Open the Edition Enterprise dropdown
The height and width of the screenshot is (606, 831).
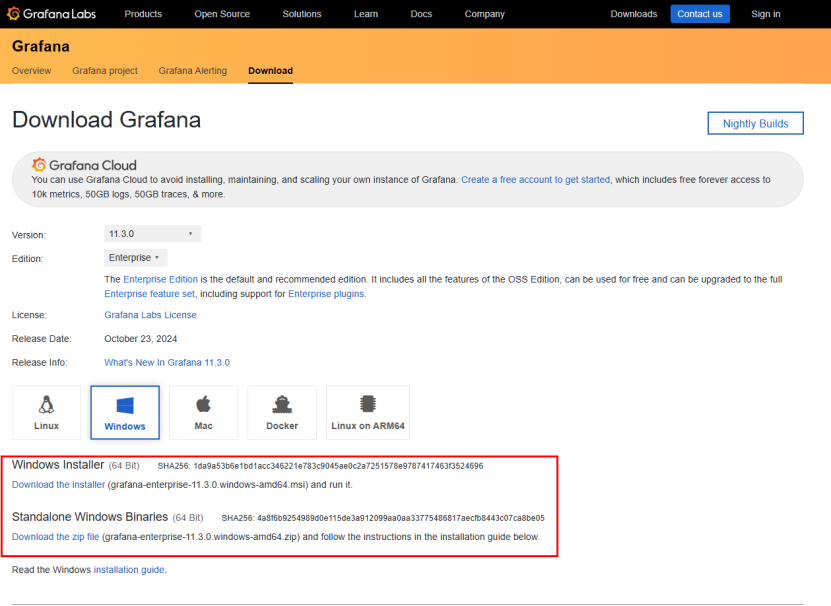[136, 258]
